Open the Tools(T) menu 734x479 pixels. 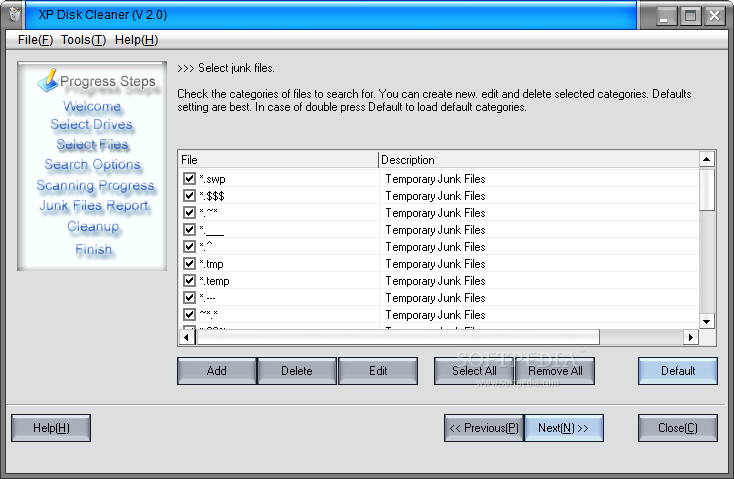click(83, 40)
